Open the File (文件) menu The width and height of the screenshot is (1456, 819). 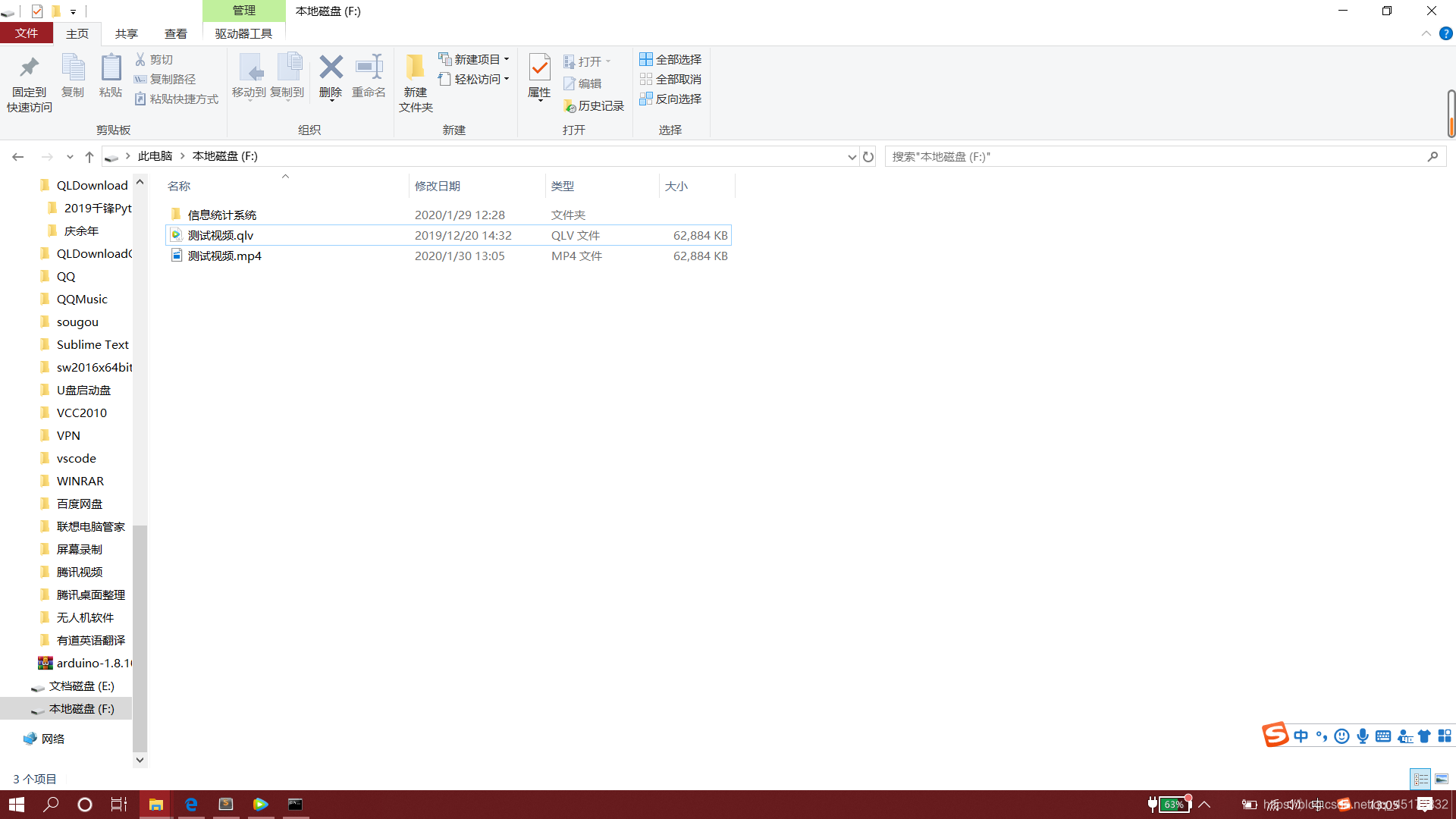point(27,33)
